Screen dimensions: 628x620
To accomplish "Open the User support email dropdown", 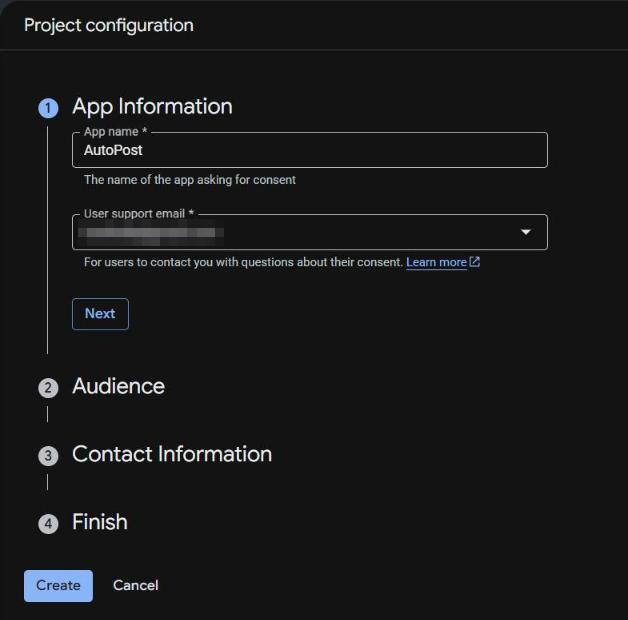I will click(x=310, y=232).
